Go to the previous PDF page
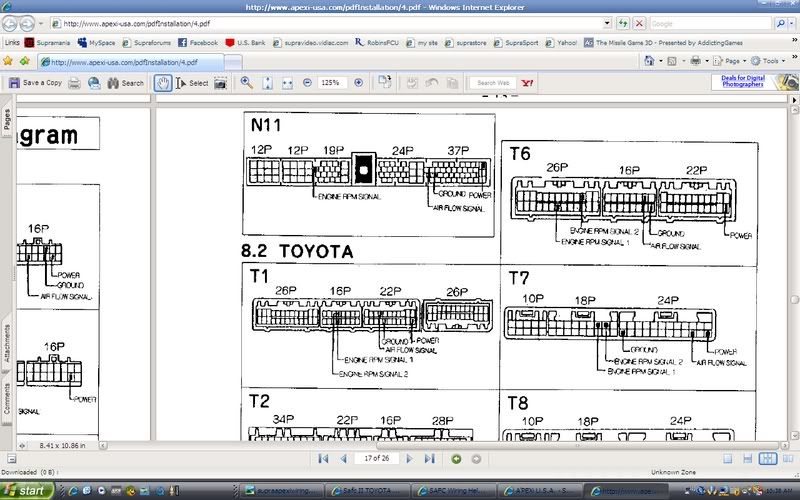Viewport: 800px width, 500px height. click(x=343, y=459)
